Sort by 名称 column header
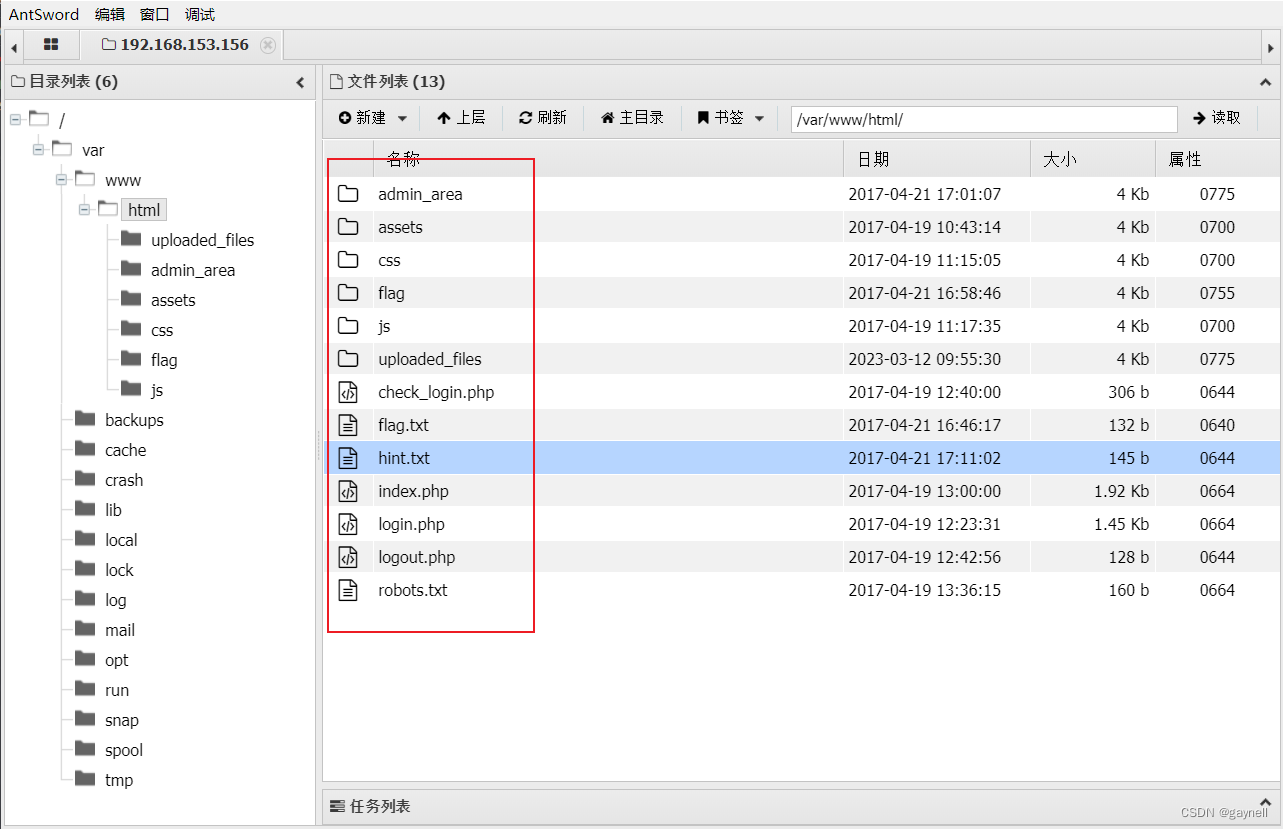Screen dimensions: 1283x829 coord(608,159)
